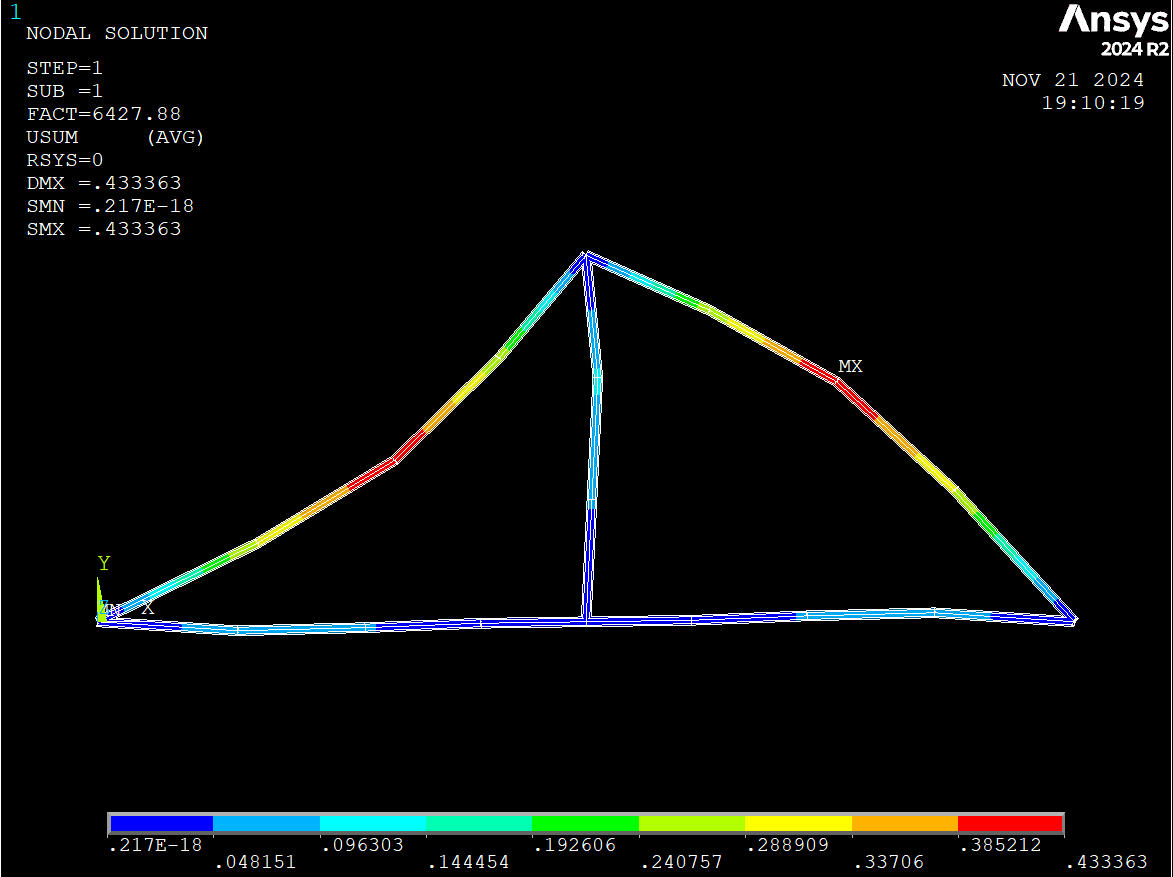Click the cyan legend color band
Viewport: 1173px width, 877px height.
[x=373, y=824]
